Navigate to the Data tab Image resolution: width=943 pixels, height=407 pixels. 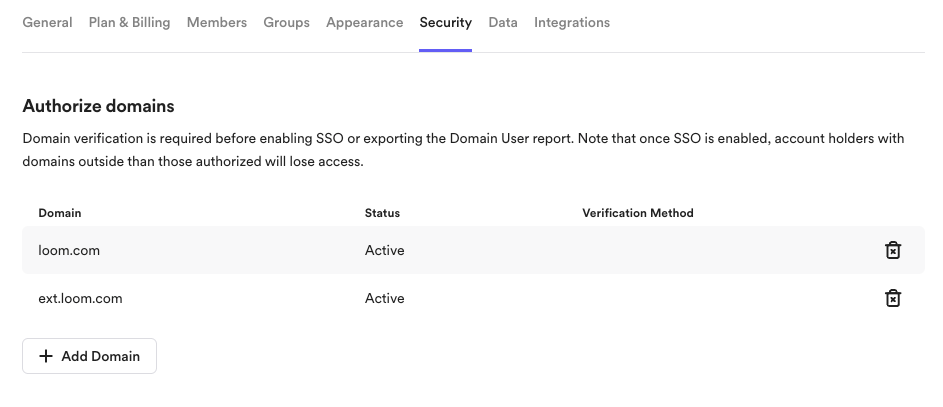pos(502,22)
